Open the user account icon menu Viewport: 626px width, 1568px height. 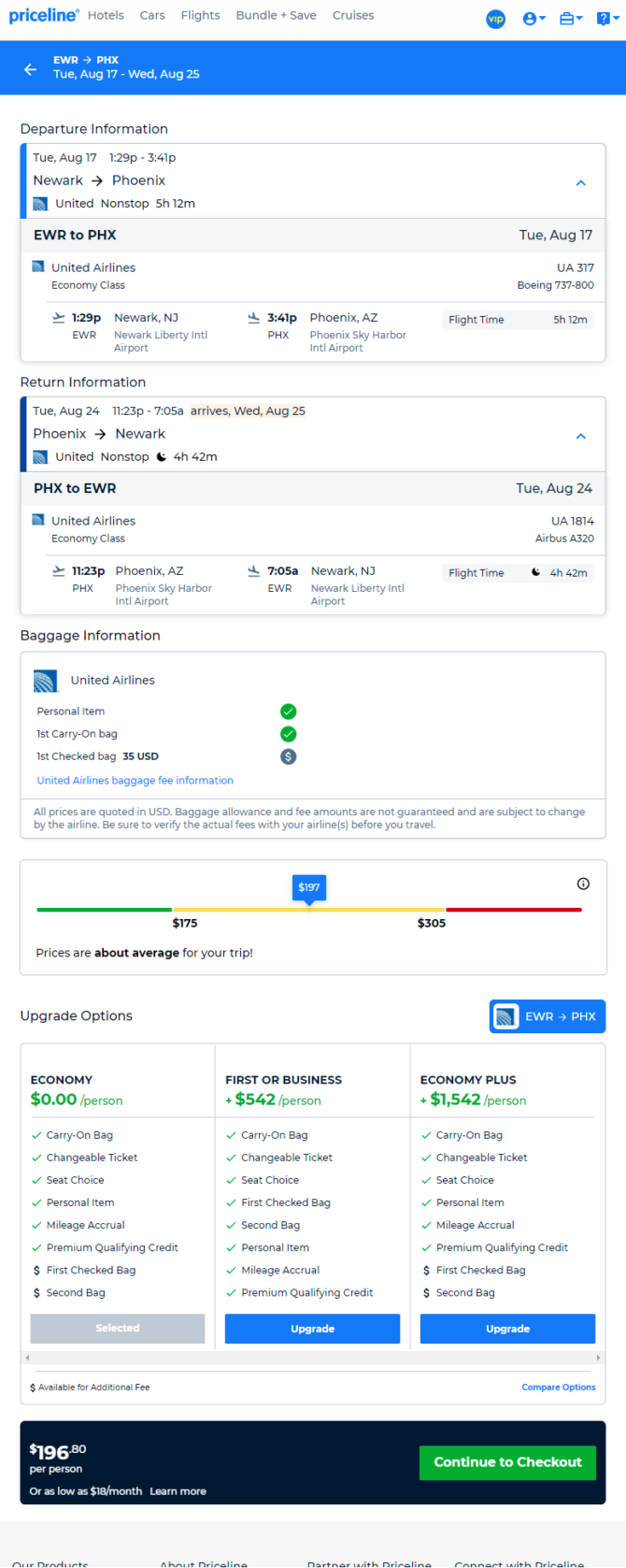click(x=534, y=19)
